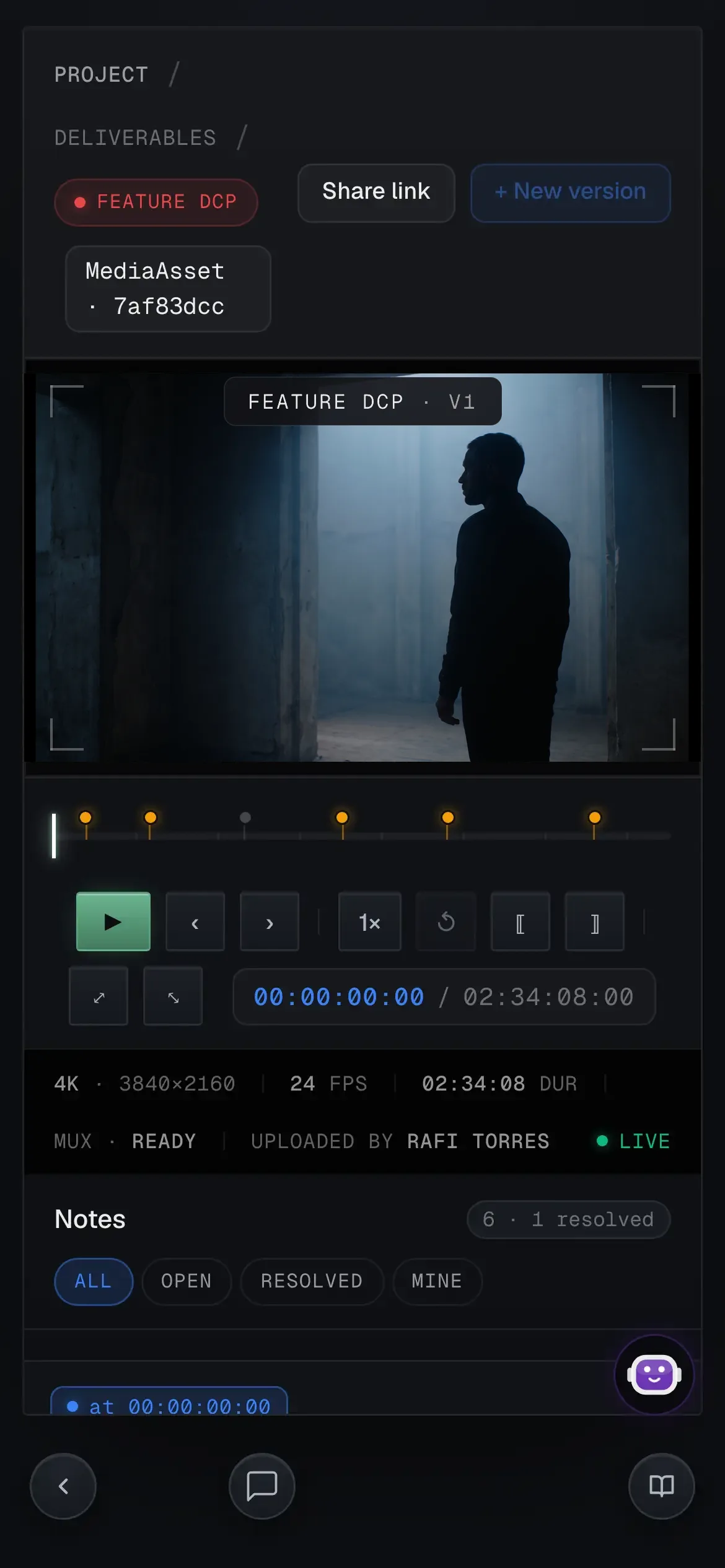The image size is (725, 1568).
Task: Select the MediaAsset 7af83dcc chip
Action: point(168,289)
